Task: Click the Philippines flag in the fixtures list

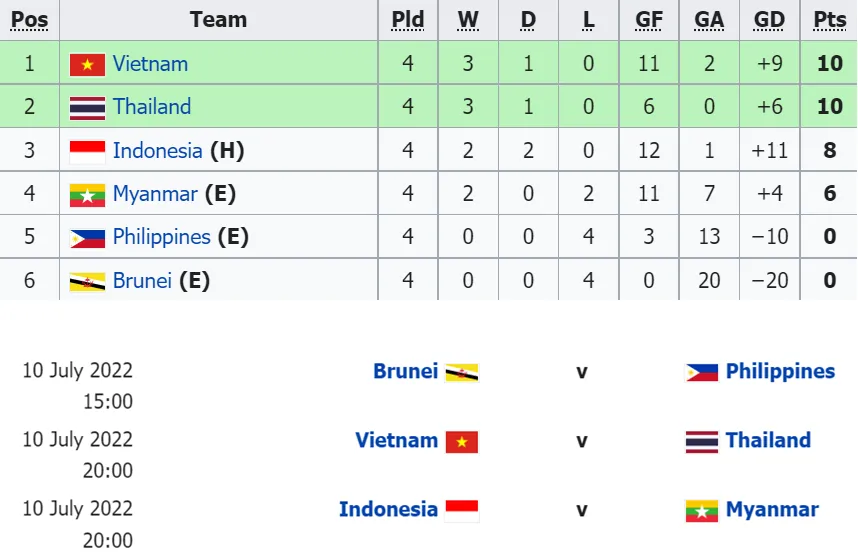Action: pyautogui.click(x=702, y=372)
